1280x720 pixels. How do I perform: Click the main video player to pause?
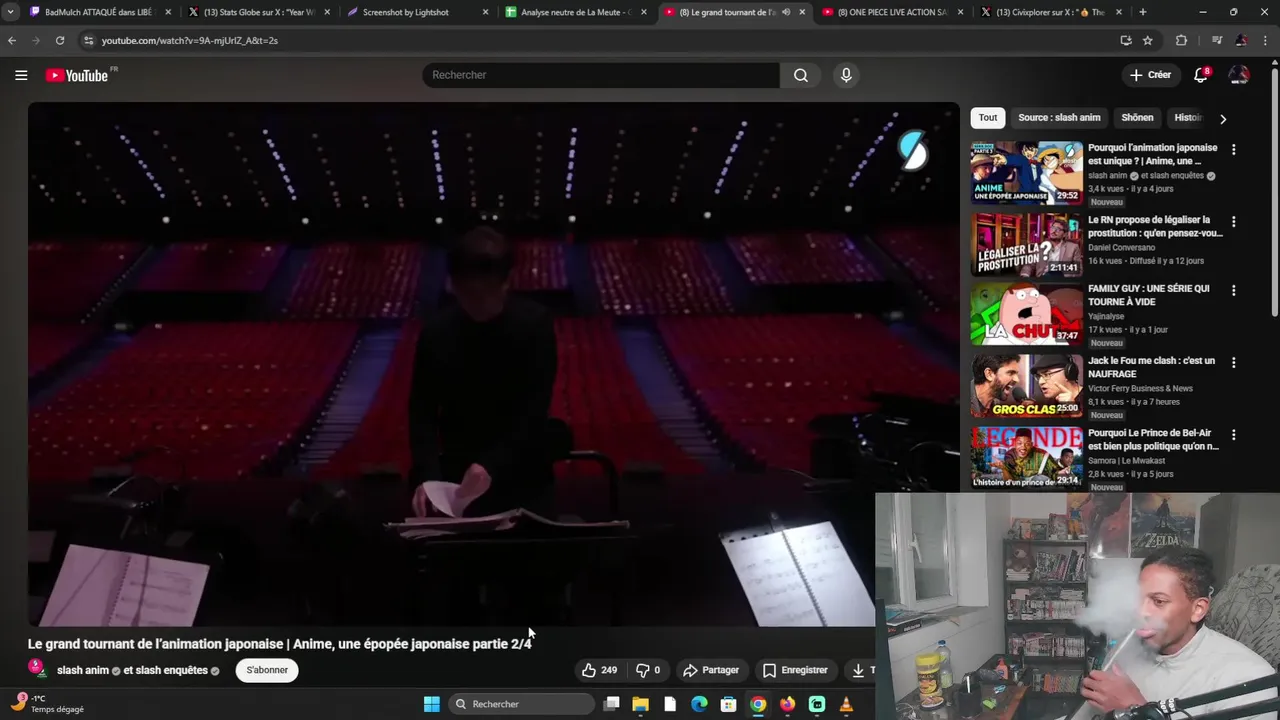point(493,364)
